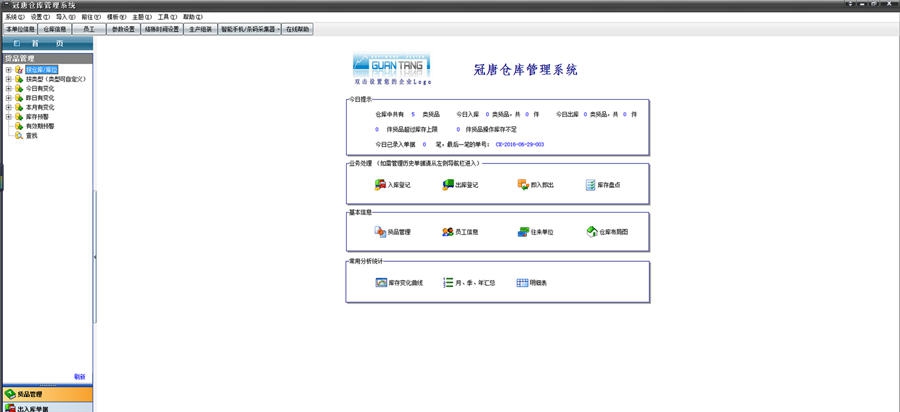Click the 货品管理 panel header
This screenshot has height=412, width=900.
click(48, 58)
